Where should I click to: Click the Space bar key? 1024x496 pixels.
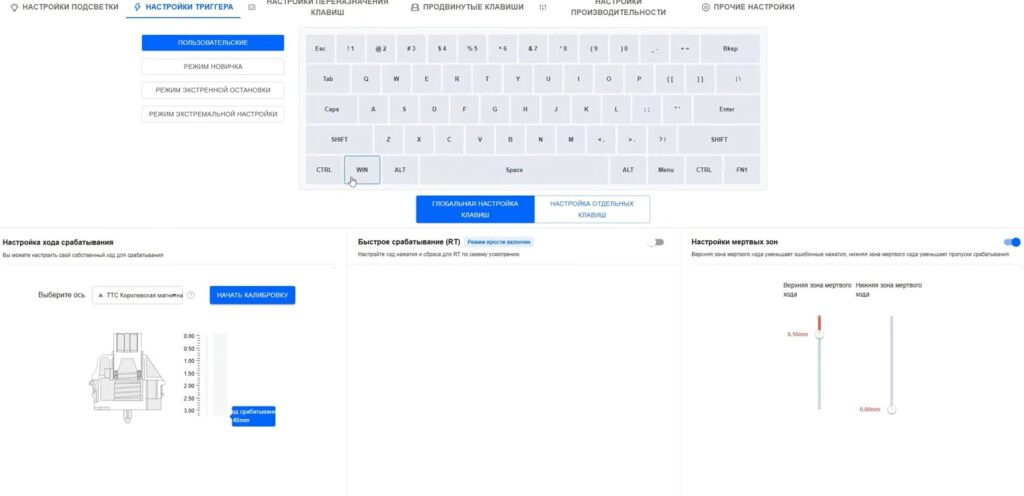pyautogui.click(x=514, y=170)
